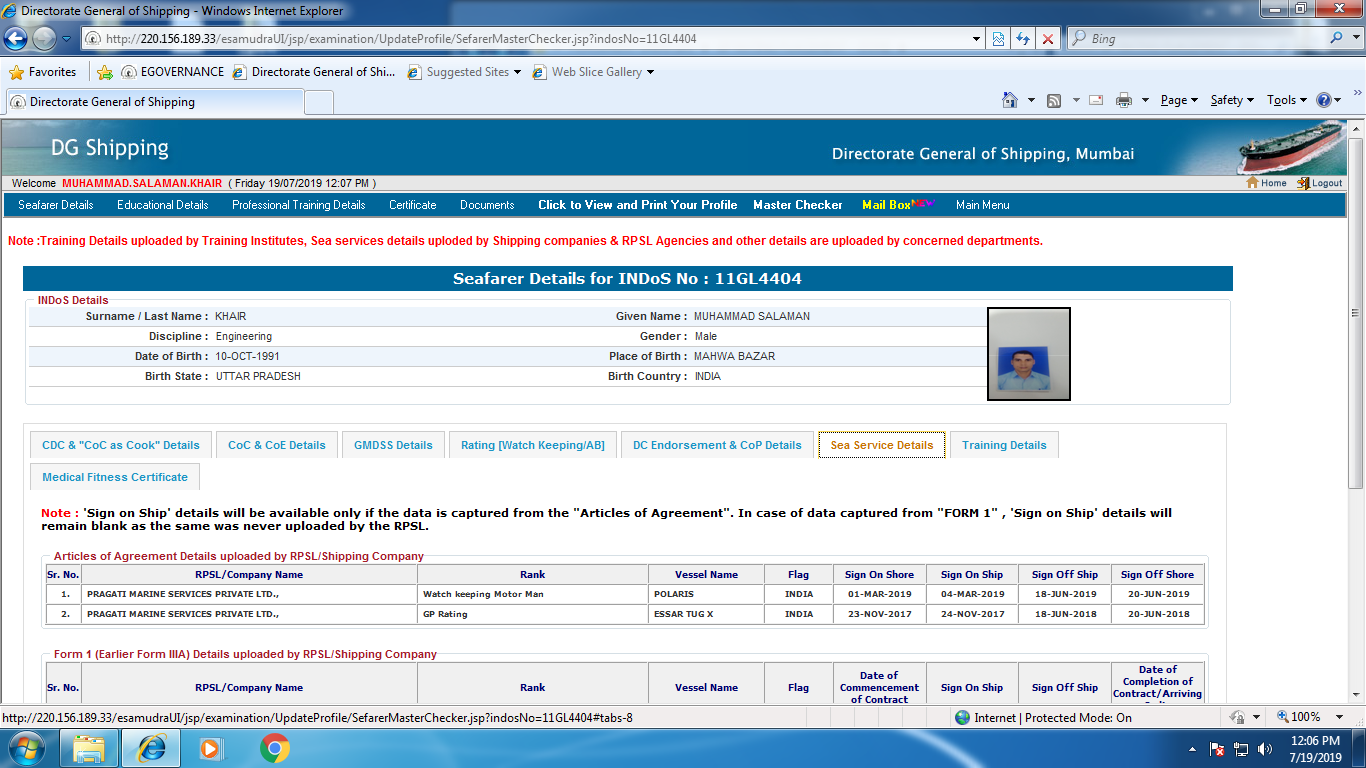Open the Favorites star button
This screenshot has width=1366, height=768.
[43, 72]
